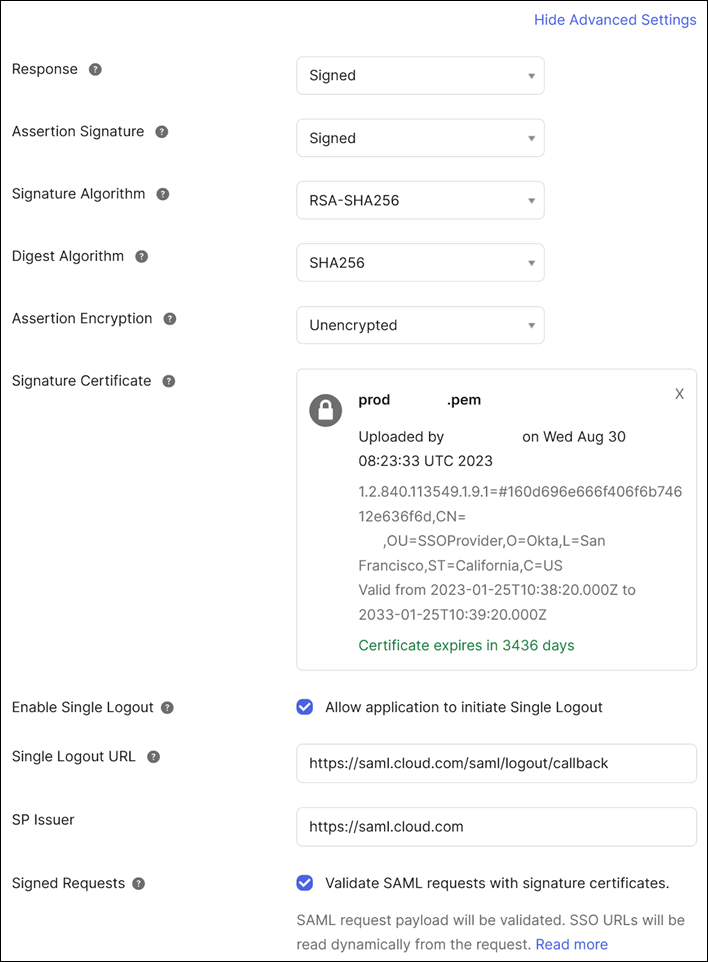The height and width of the screenshot is (962, 708).
Task: Click the certificate lock icon
Action: coord(325,410)
